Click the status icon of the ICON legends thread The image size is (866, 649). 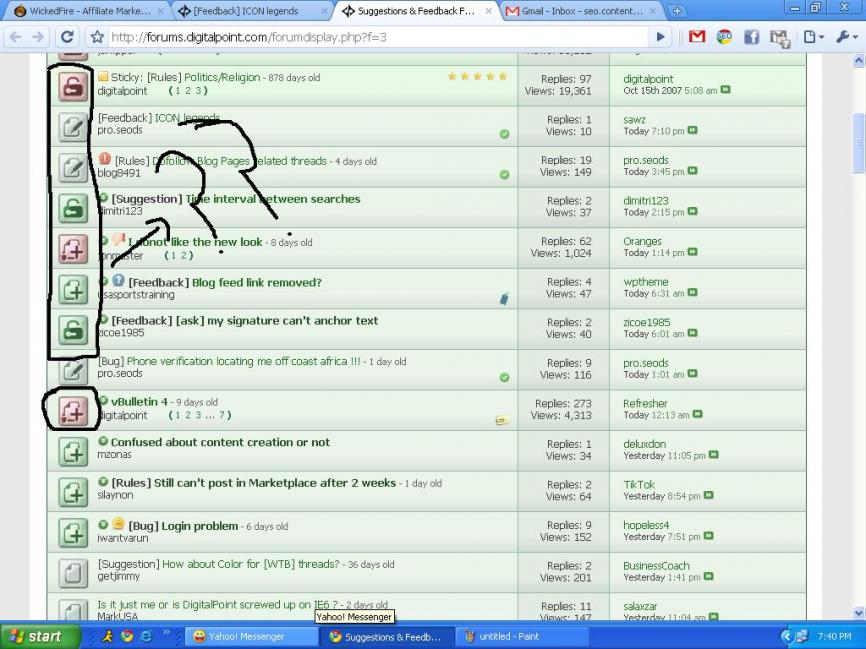click(73, 126)
